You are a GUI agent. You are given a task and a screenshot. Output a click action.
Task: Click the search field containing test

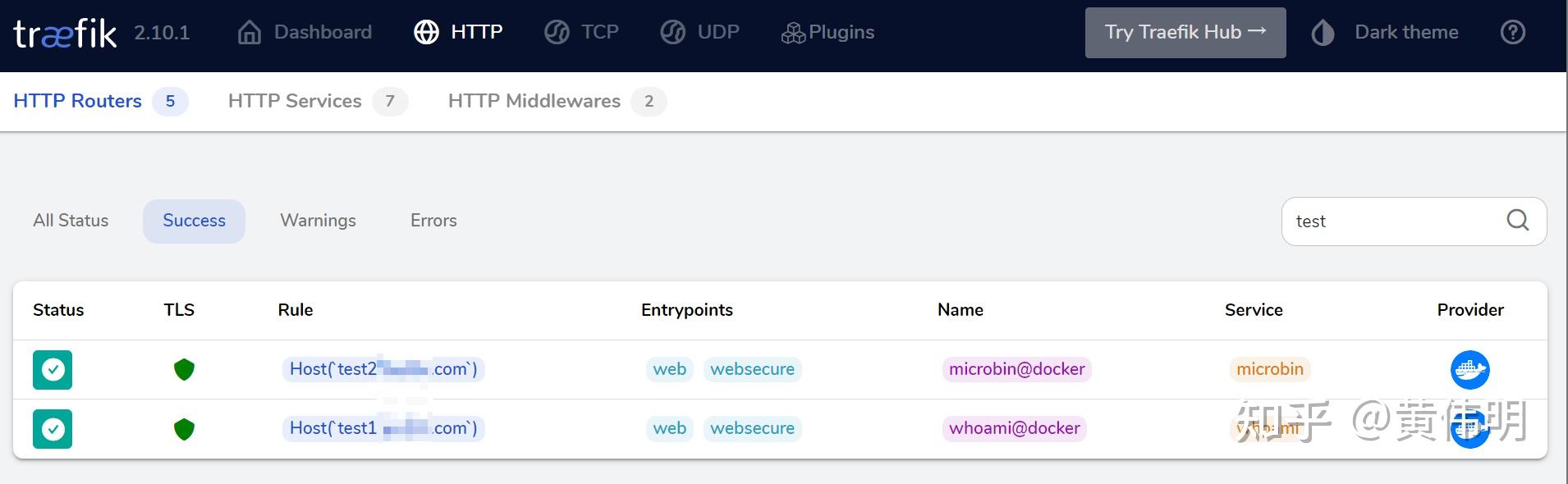click(x=1387, y=221)
